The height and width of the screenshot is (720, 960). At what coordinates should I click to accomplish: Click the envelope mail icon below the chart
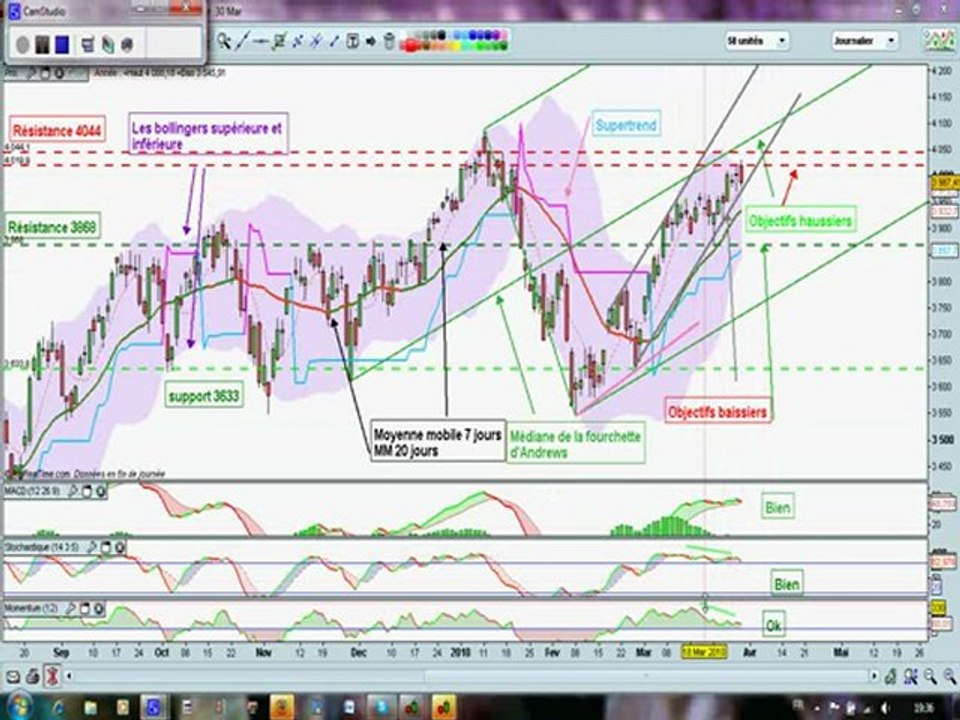click(13, 677)
